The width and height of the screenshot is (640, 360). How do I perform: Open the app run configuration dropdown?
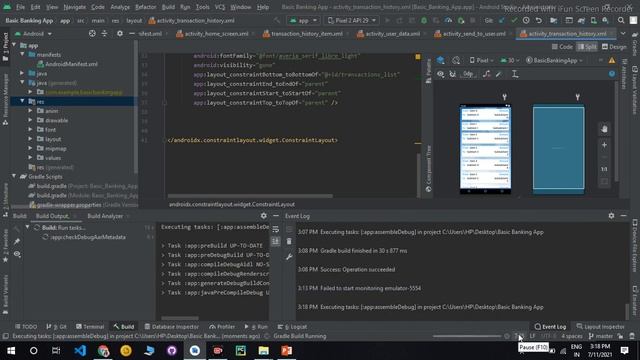coord(303,20)
